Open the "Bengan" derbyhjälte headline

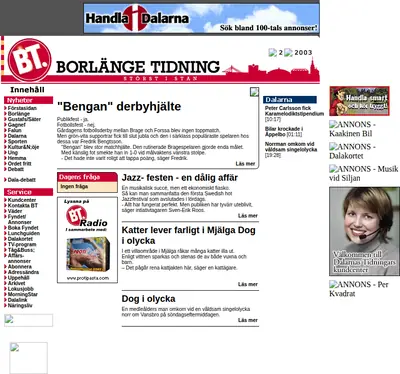(x=119, y=106)
